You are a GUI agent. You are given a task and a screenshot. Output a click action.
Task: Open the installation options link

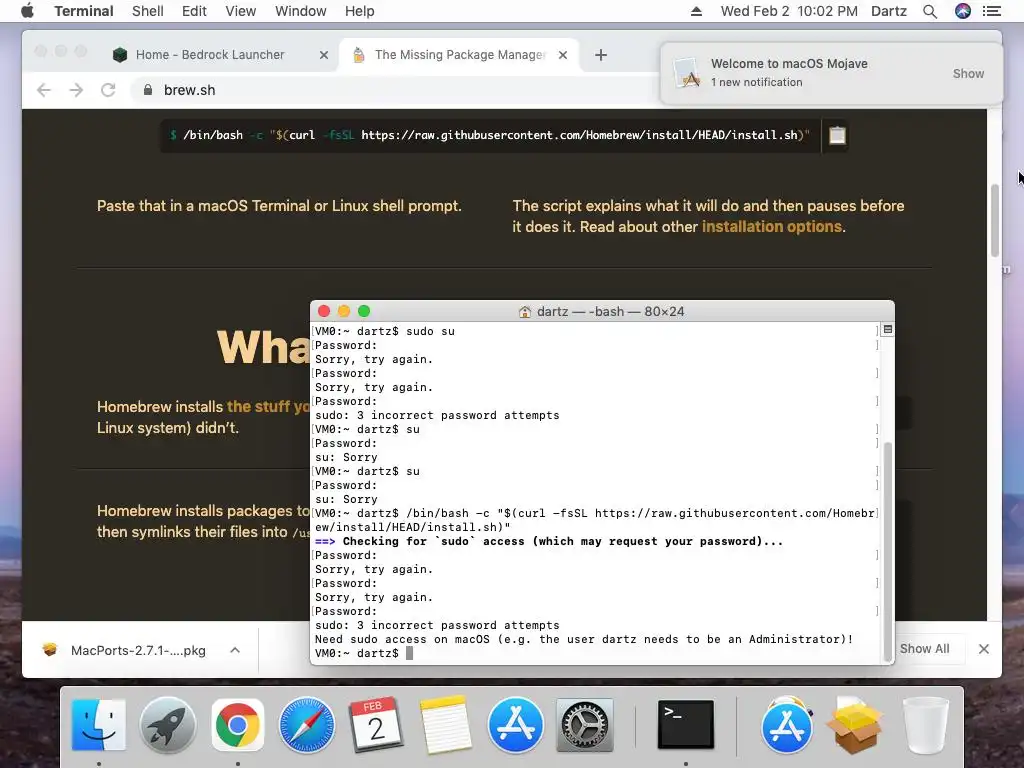(771, 227)
